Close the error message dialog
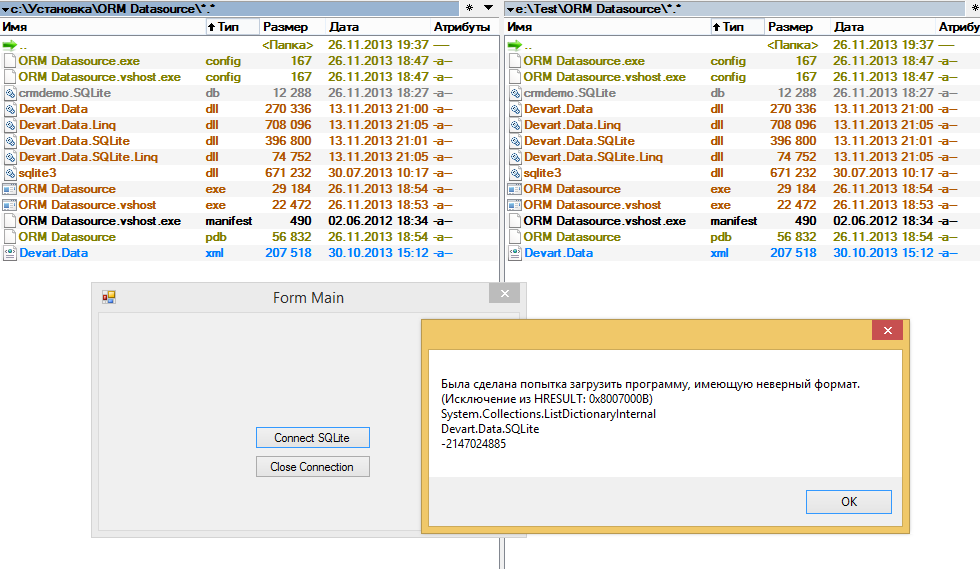980x569 pixels. pyautogui.click(x=888, y=330)
